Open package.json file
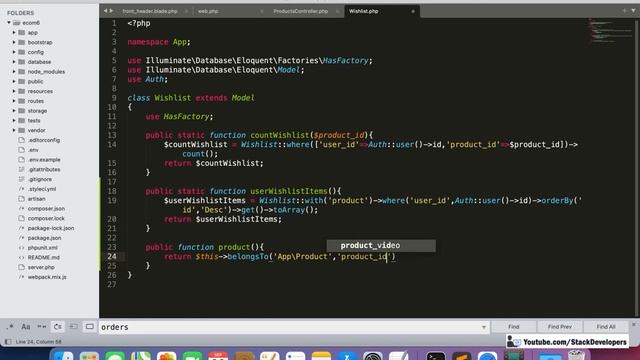This screenshot has width=640, height=360. click(x=44, y=238)
